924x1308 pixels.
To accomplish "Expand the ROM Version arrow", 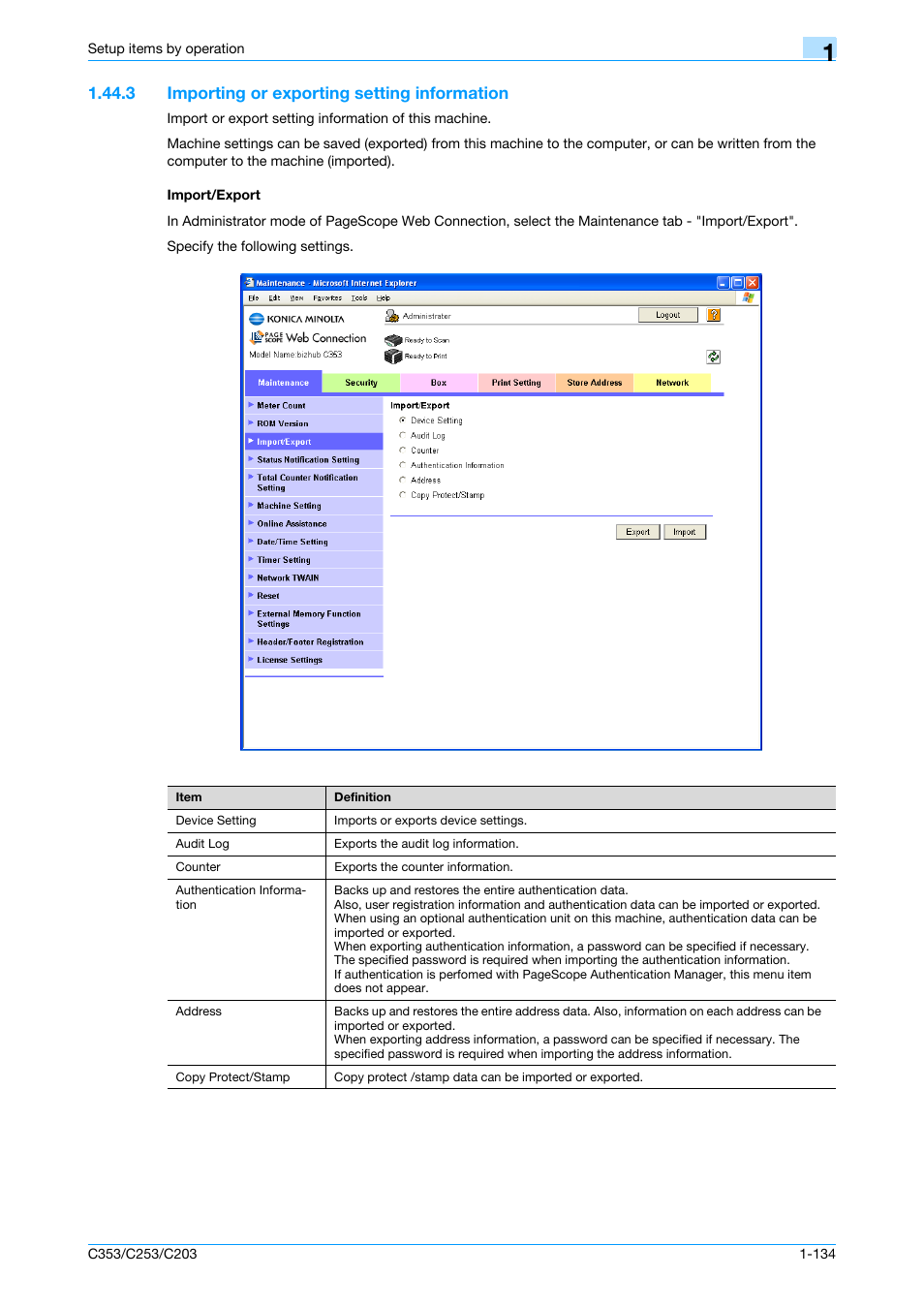I will (x=251, y=422).
